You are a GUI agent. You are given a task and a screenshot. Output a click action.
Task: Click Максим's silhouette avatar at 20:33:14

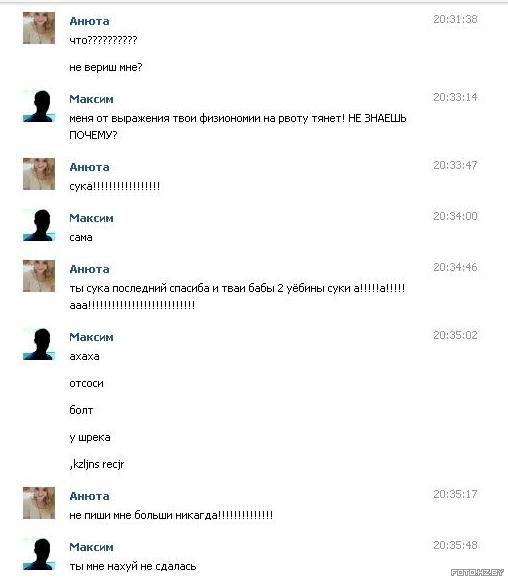(39, 106)
